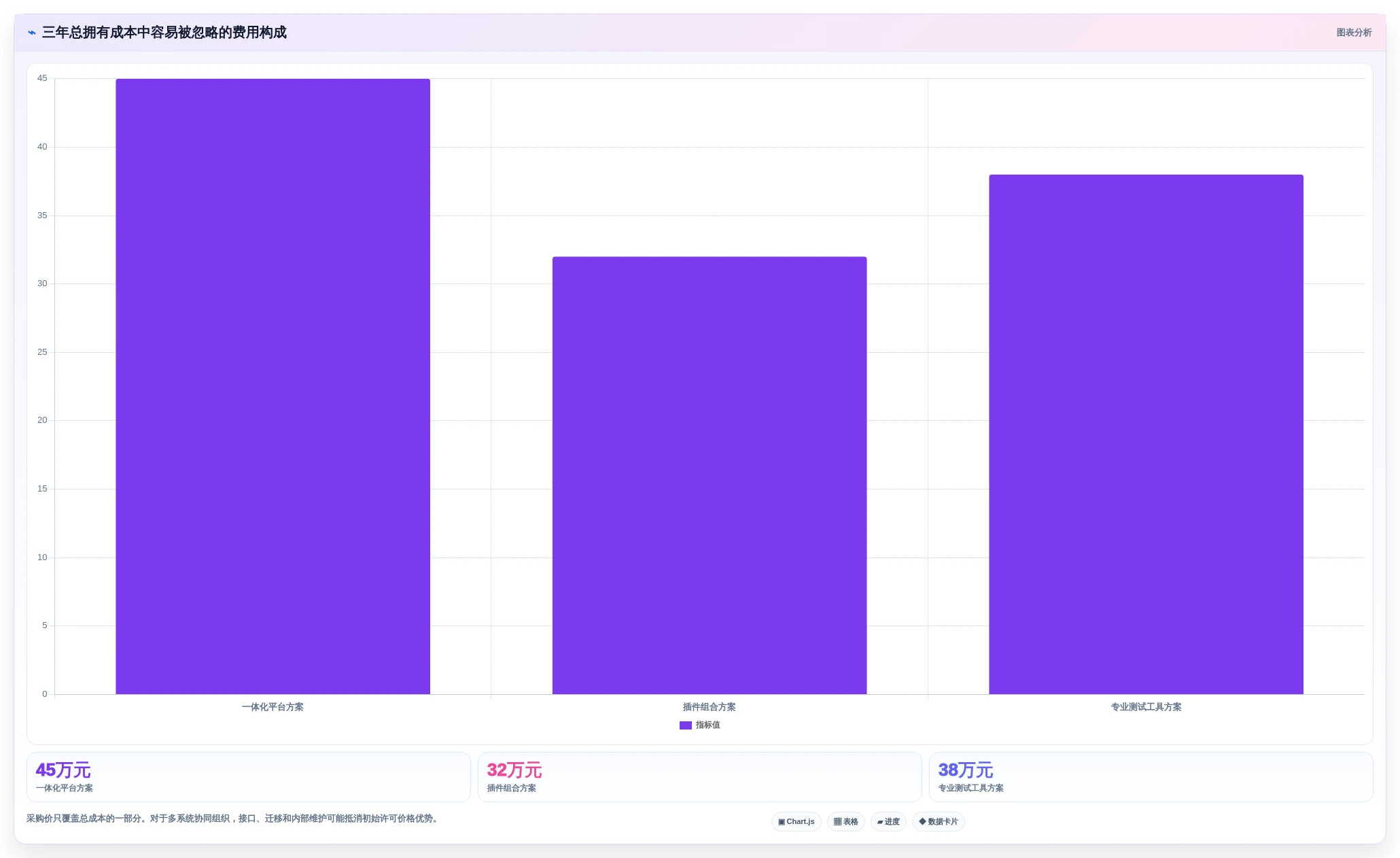The image size is (1400, 858).
Task: Click the footnote text starting 采购价只覆盖总成本
Action: point(234,819)
